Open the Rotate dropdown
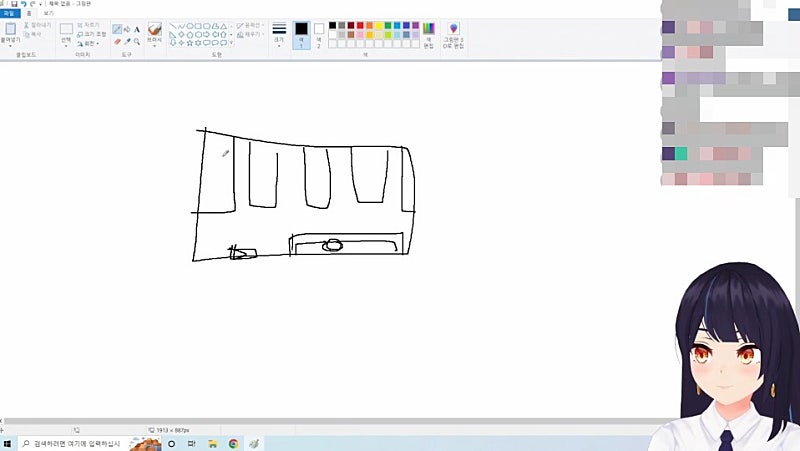Viewport: 800px width, 451px height. click(x=89, y=43)
